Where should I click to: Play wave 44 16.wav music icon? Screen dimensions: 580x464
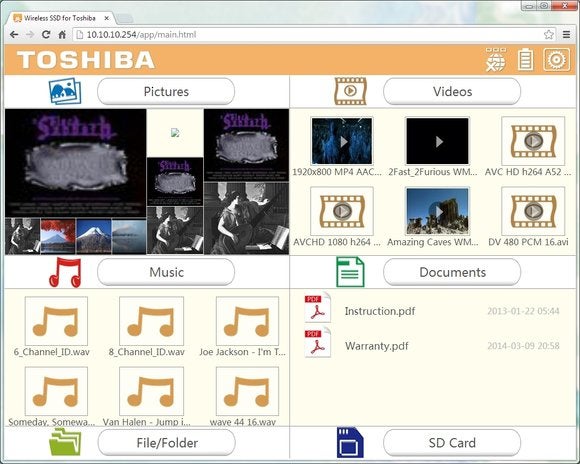247,391
